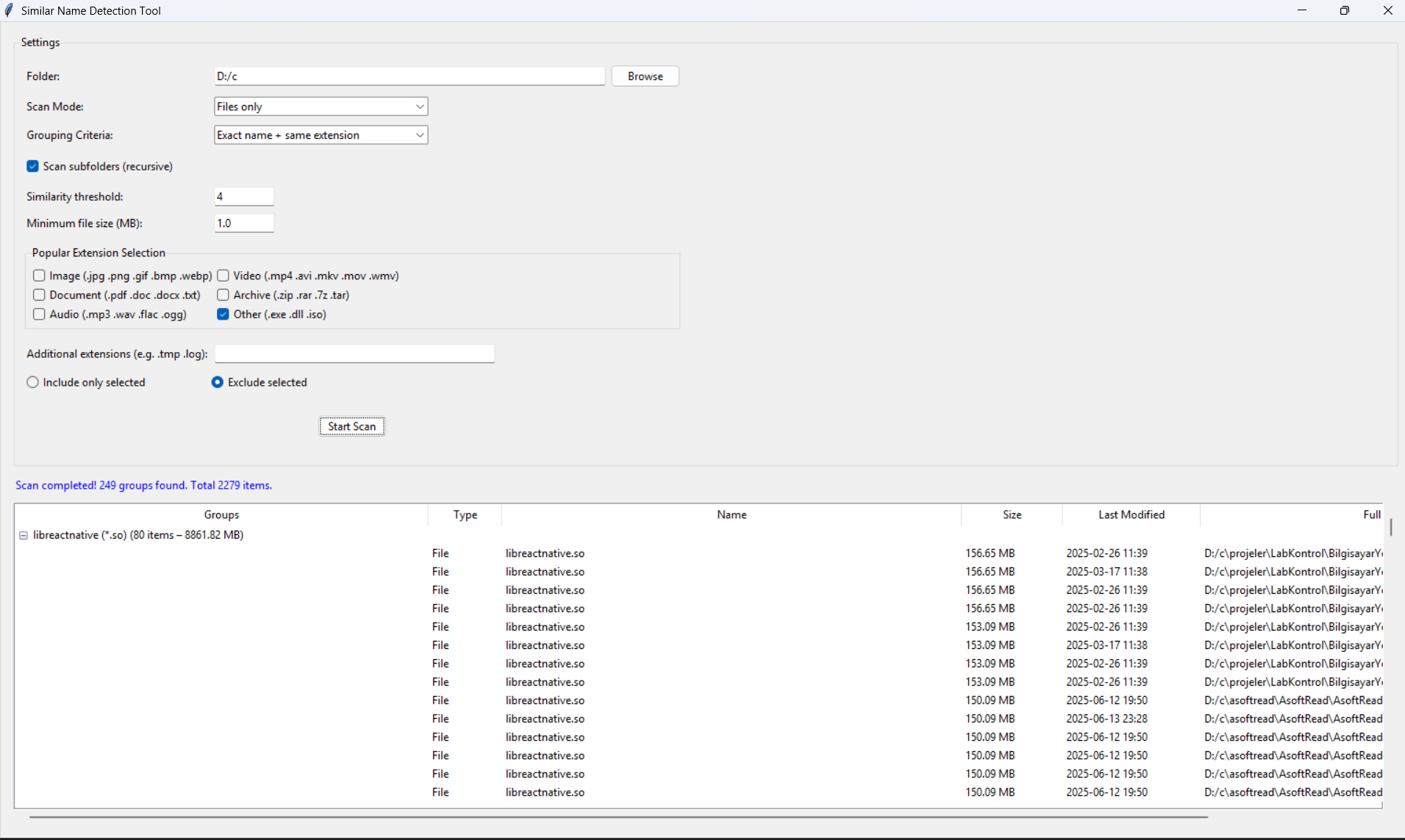Check the Video extension filter
This screenshot has width=1405, height=840.
click(223, 276)
